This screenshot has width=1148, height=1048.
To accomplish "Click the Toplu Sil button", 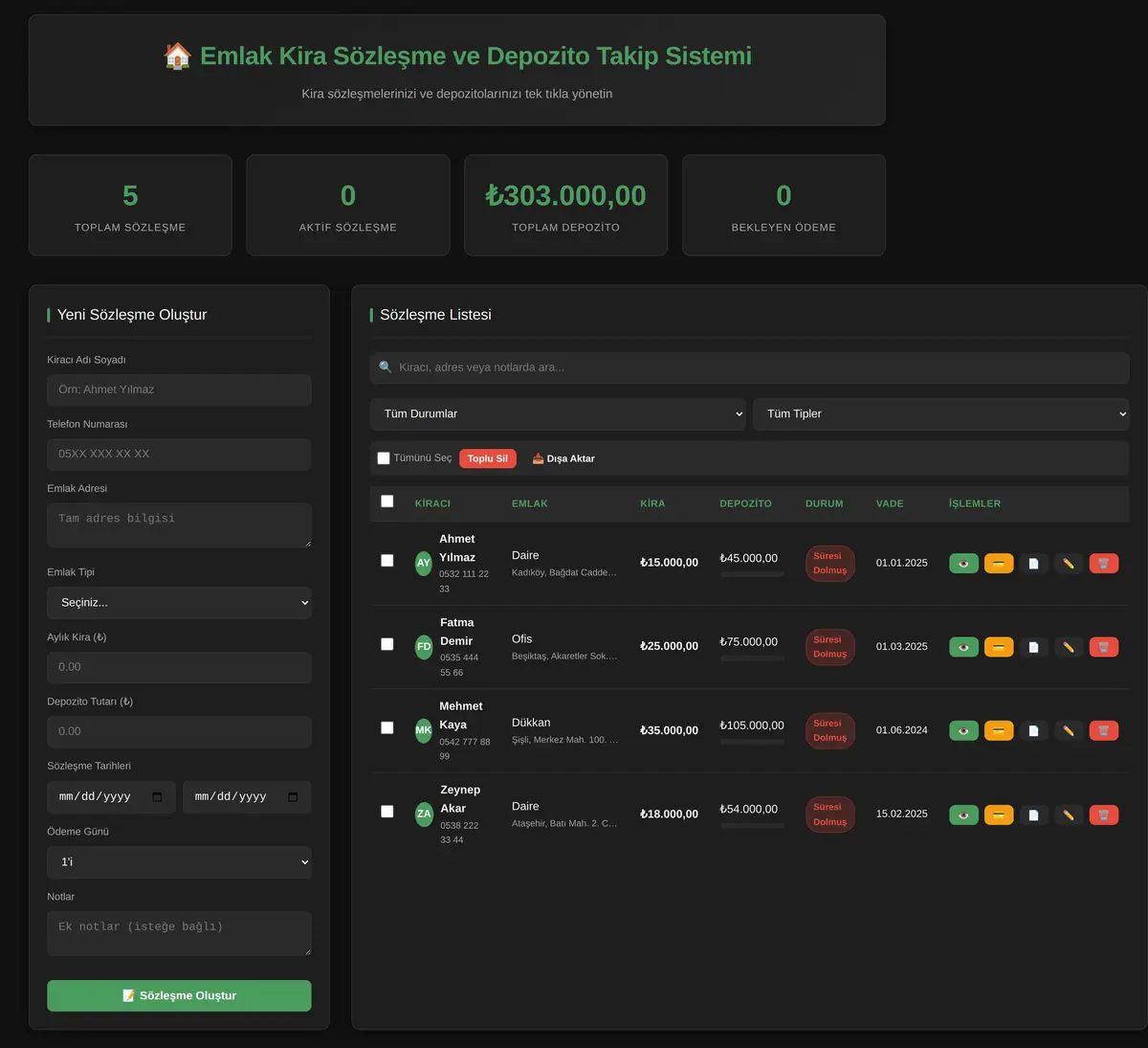I will tap(488, 458).
